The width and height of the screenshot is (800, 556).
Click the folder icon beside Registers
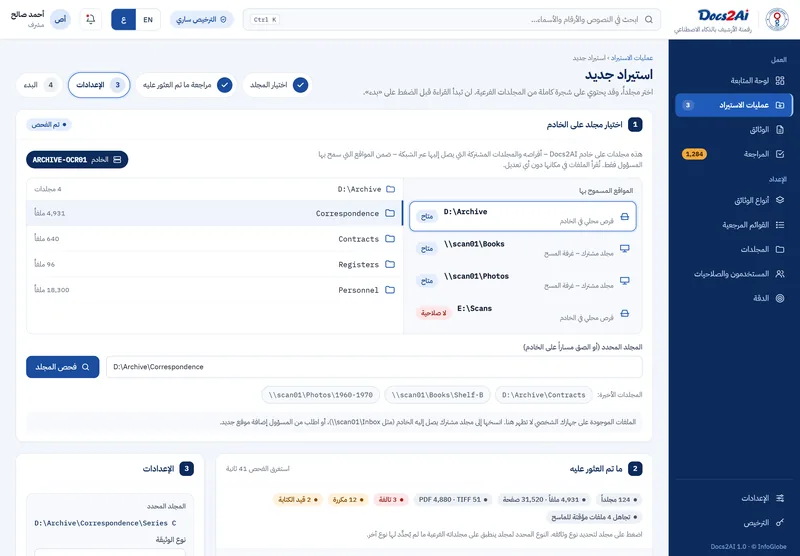(x=390, y=264)
